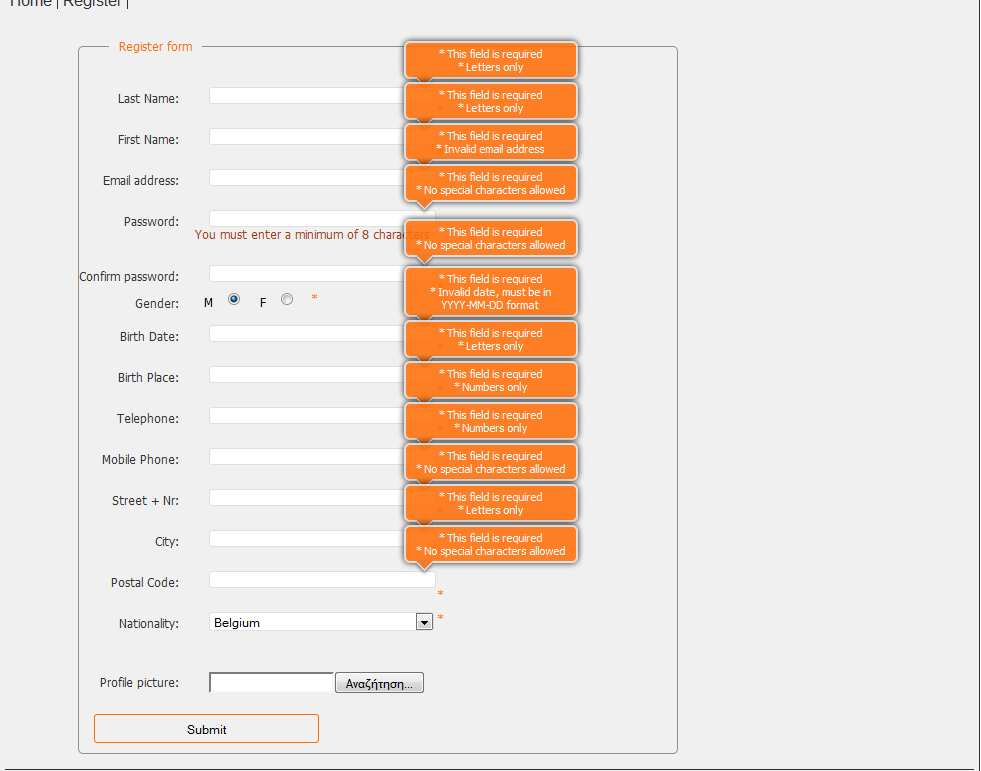Click the Gender: label
Viewport: 981px width, 771px height.
click(157, 304)
